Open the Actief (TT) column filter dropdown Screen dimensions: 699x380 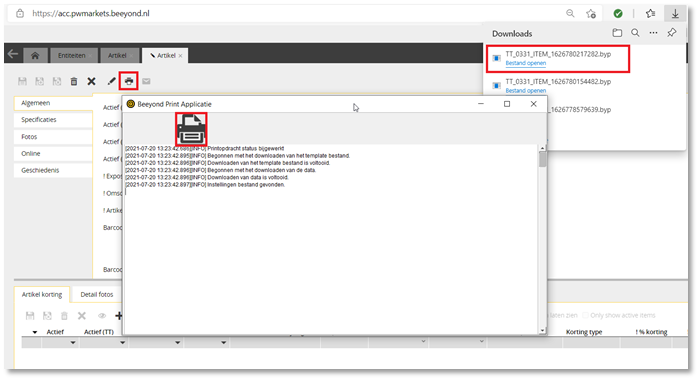pos(122,343)
